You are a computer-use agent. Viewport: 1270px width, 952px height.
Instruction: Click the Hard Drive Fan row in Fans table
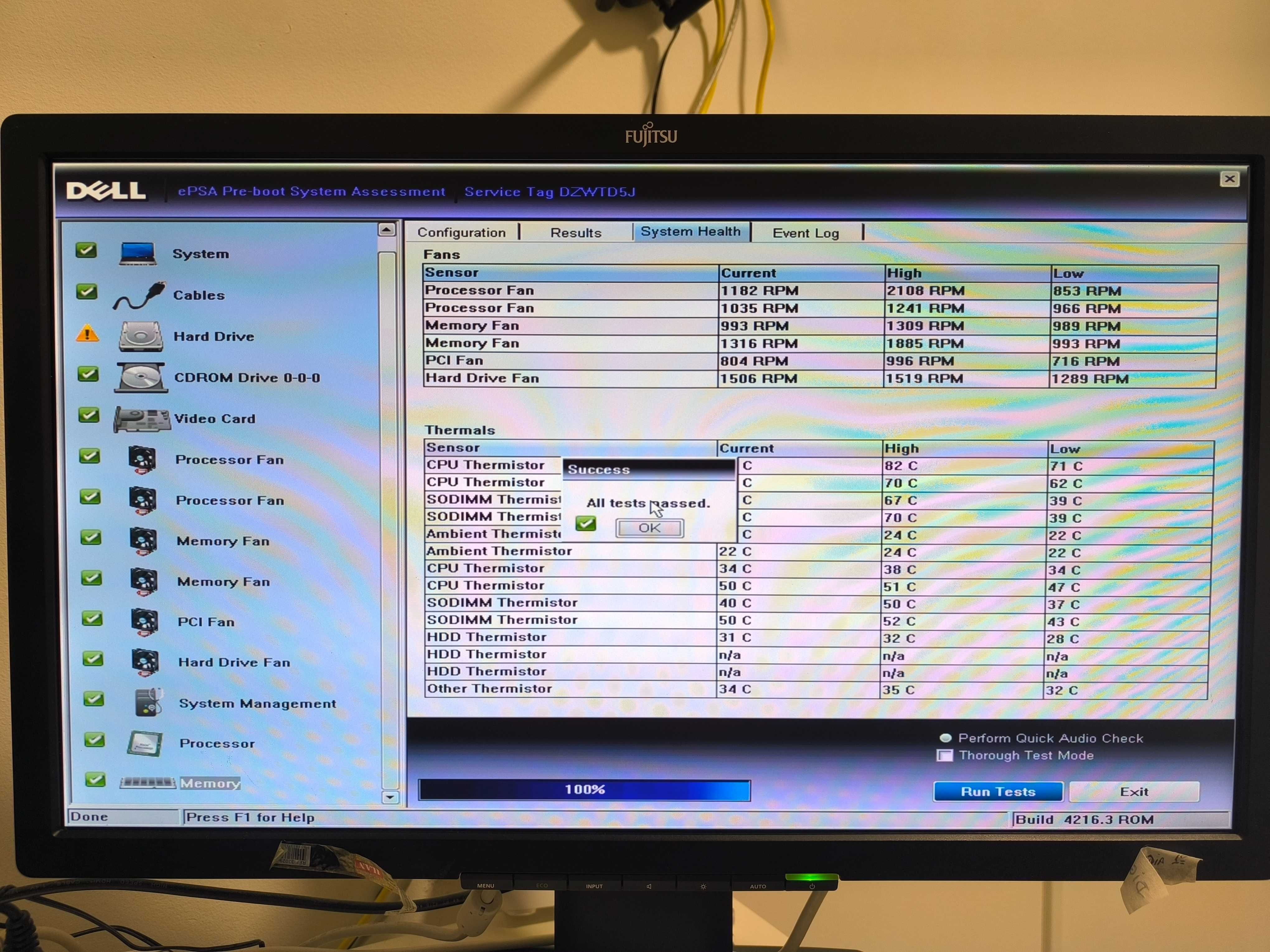819,378
